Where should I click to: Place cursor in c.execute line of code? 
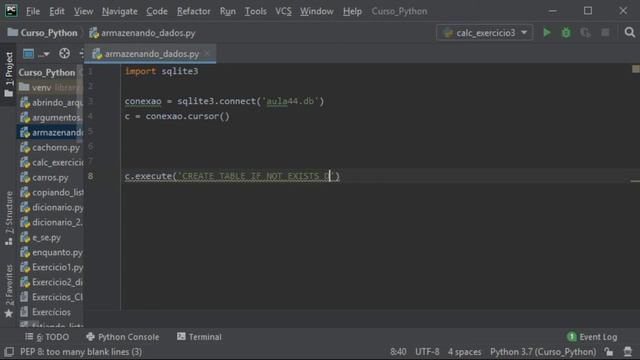tap(232, 176)
